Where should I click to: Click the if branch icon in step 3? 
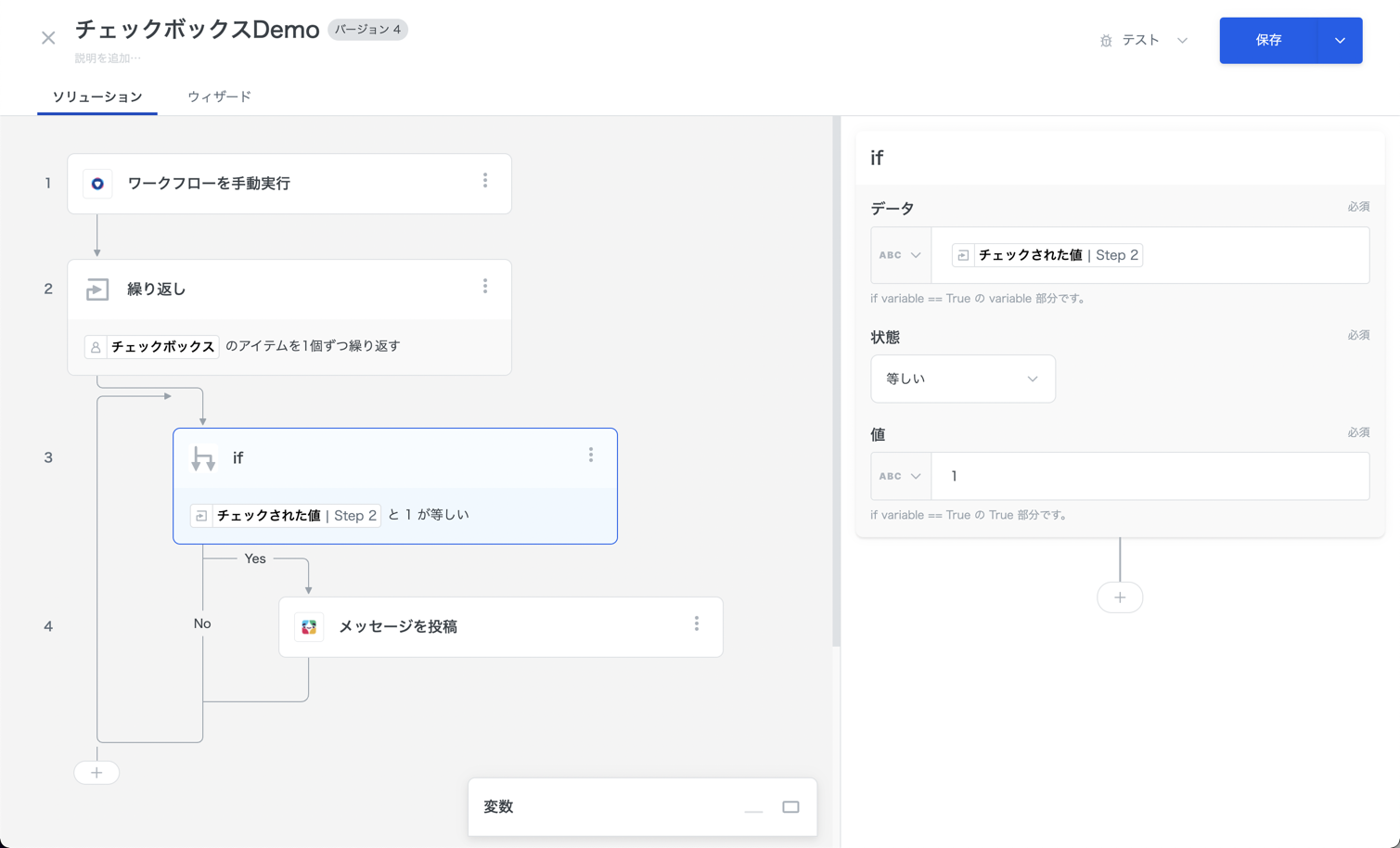[203, 458]
